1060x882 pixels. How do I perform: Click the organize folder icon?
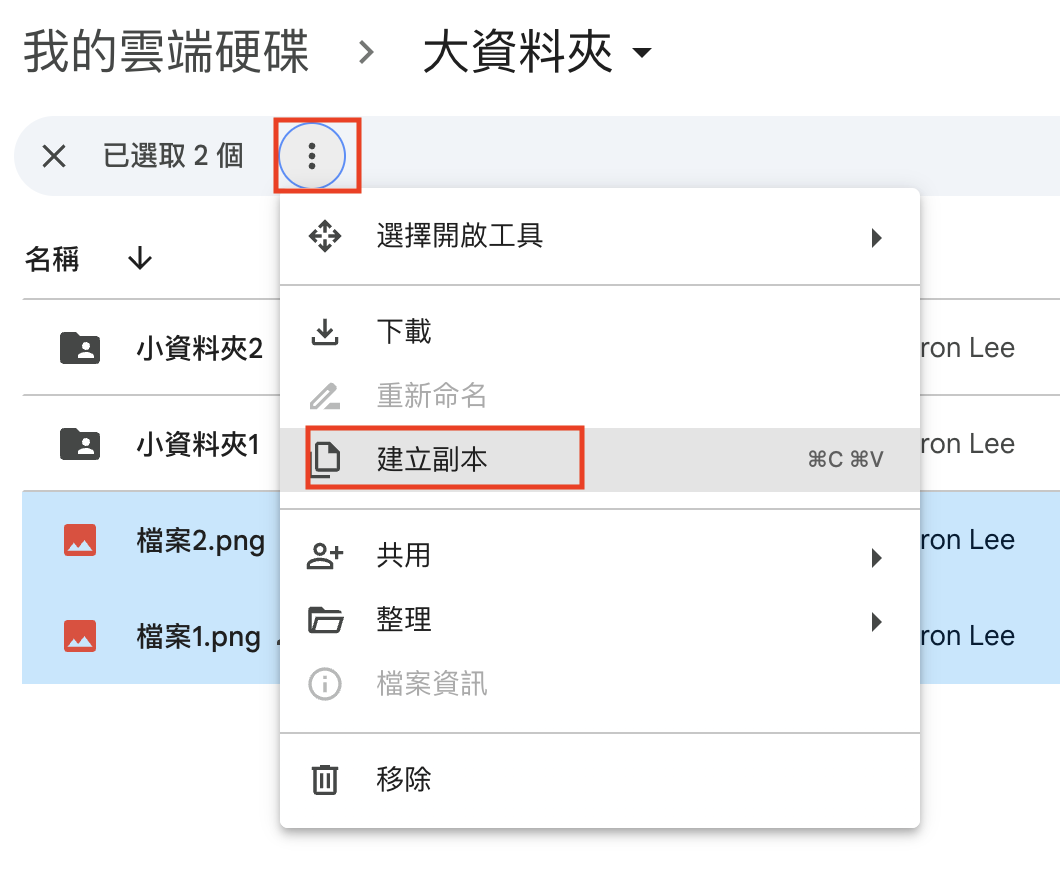[325, 620]
